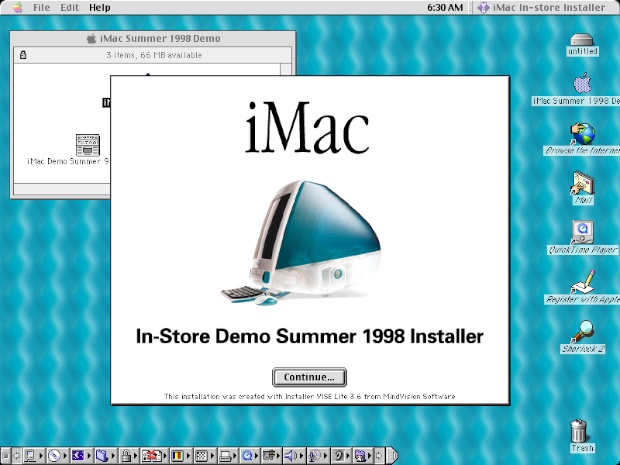Open the Monitor color depth Control Strip module
The image size is (620, 465).
click(x=180, y=456)
